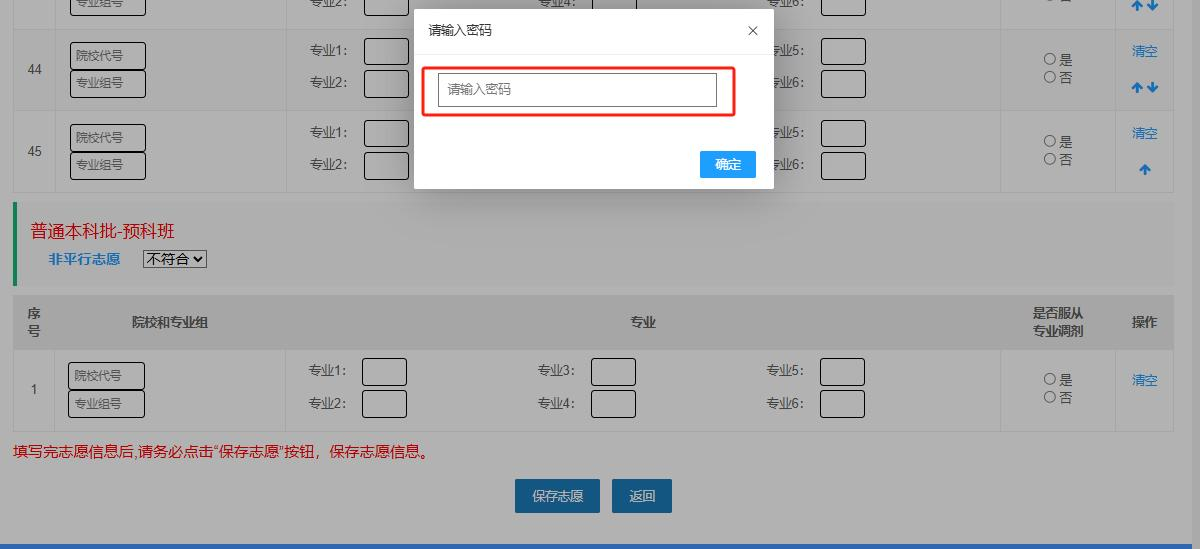This screenshot has width=1200, height=549.
Task: Click 专业组号 field in row 45
Action: tap(108, 166)
